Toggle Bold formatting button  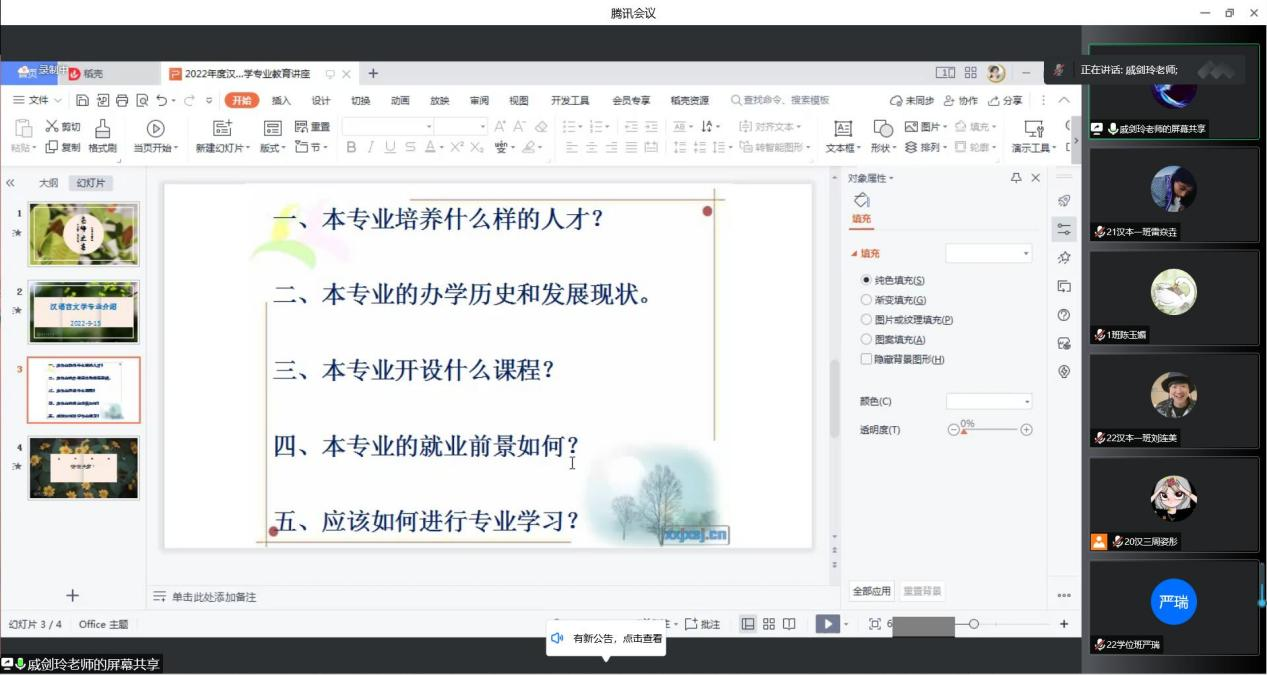(351, 147)
